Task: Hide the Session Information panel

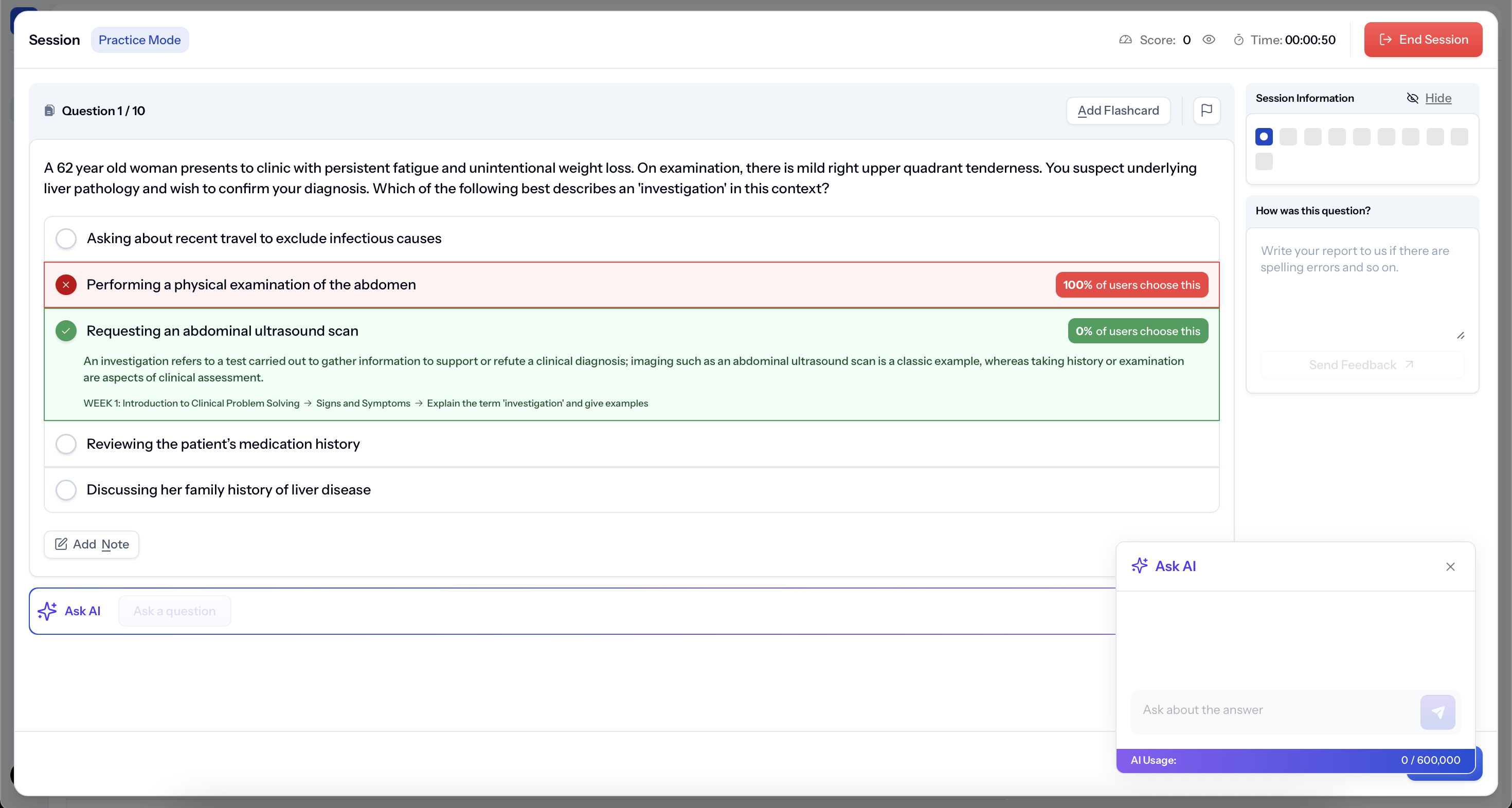Action: 1437,98
